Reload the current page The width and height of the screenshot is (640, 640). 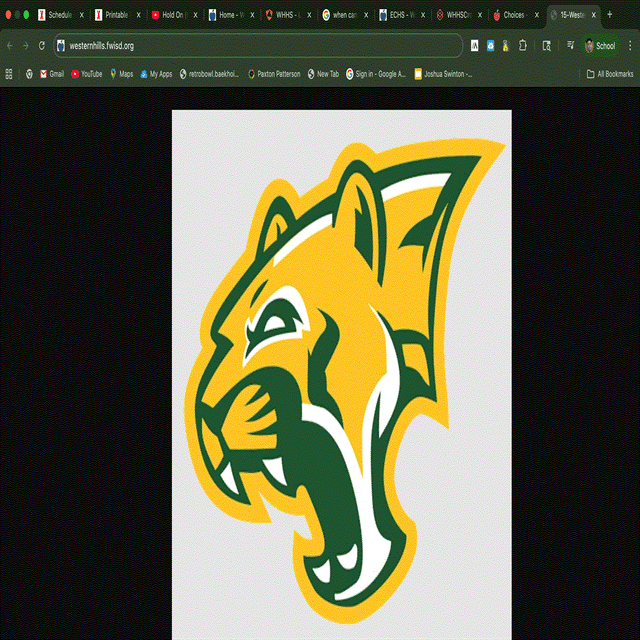pyautogui.click(x=41, y=46)
